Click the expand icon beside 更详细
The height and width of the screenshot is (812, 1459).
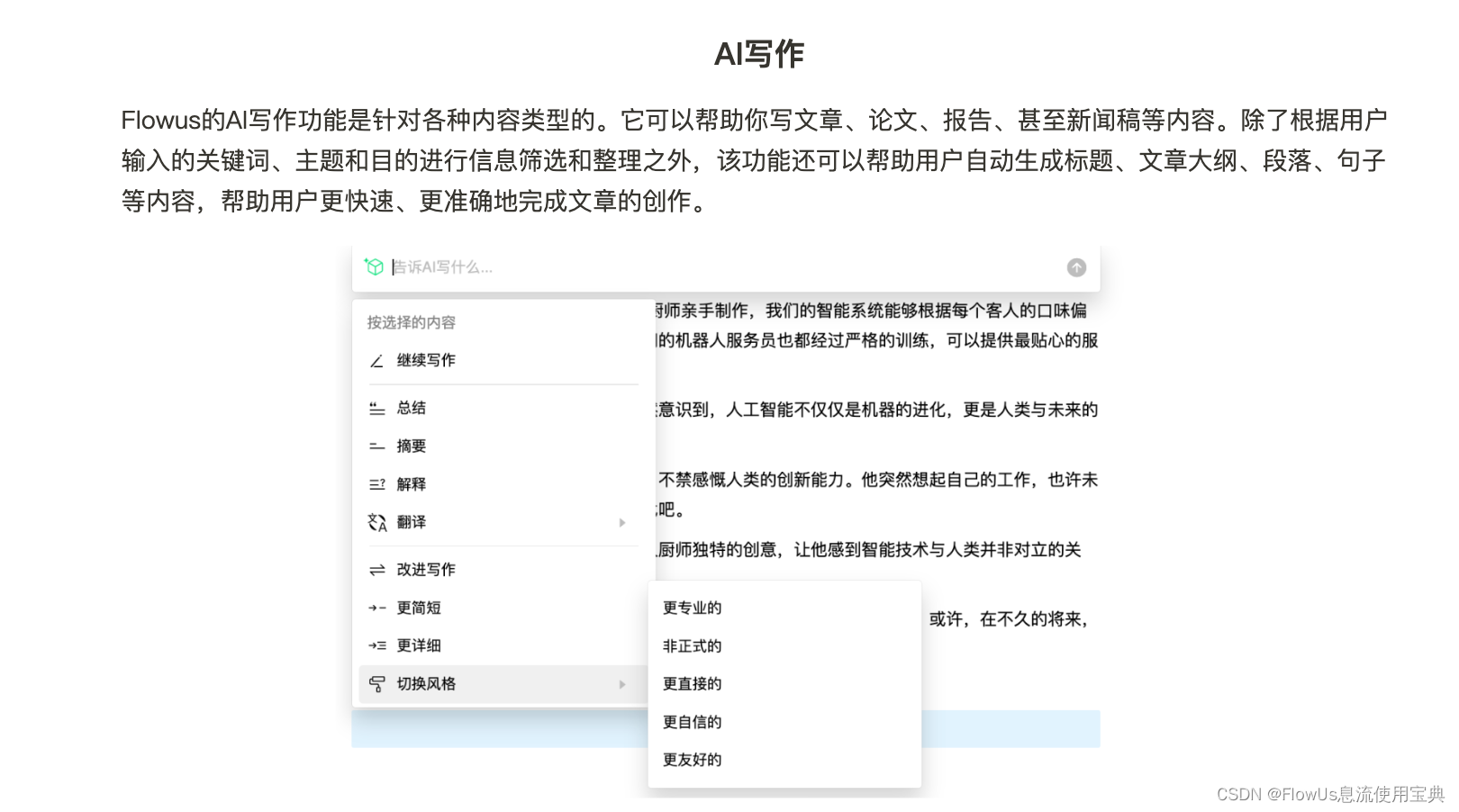[x=376, y=645]
